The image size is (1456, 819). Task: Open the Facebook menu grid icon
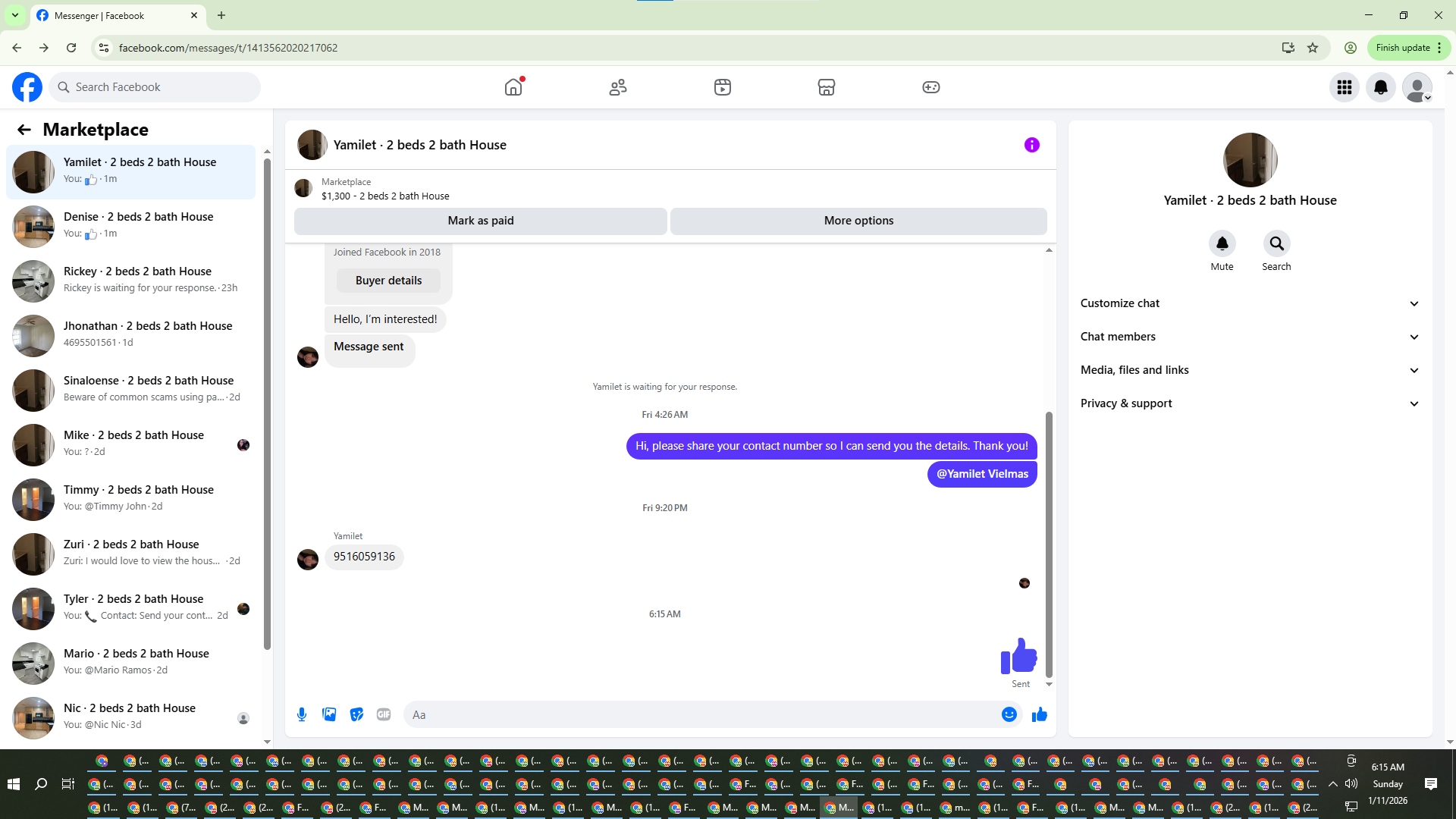[1345, 87]
